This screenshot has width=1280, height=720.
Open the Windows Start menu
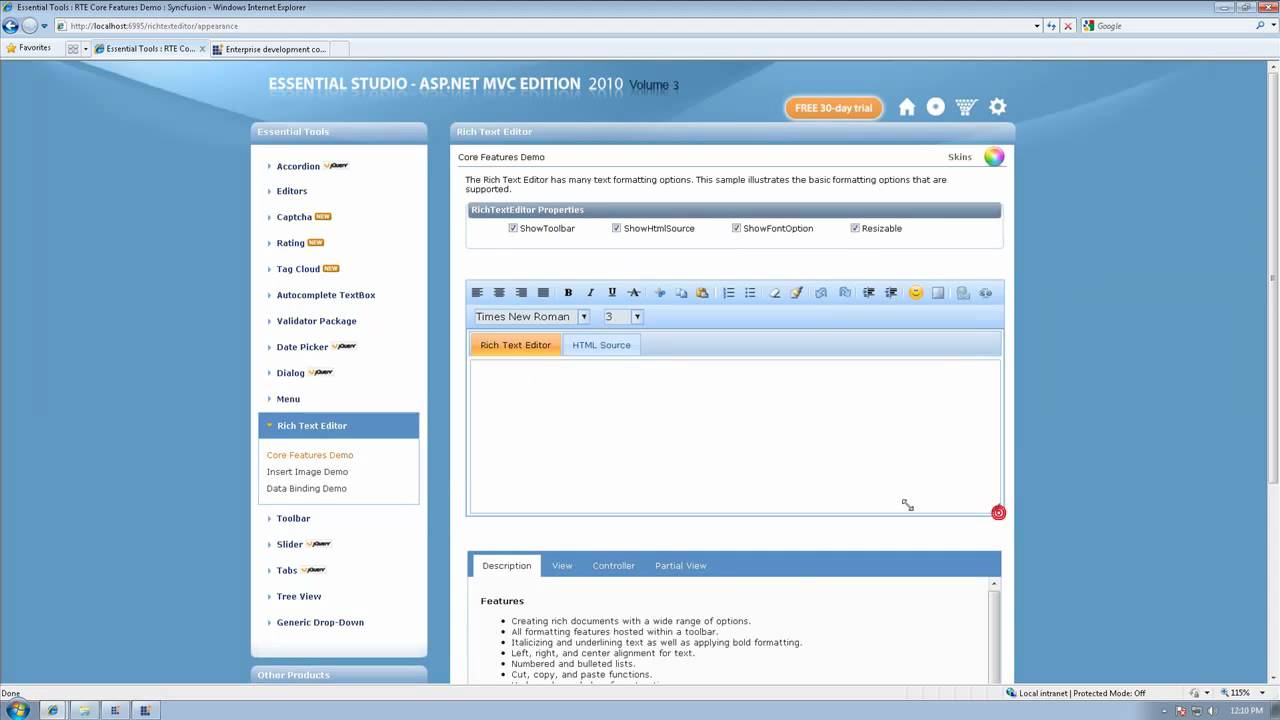point(17,710)
